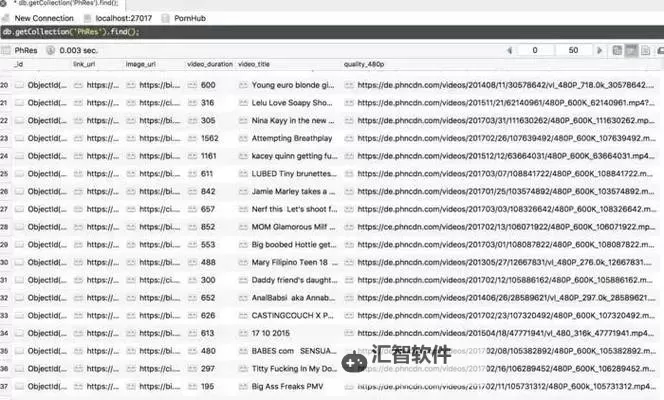Select the db.getCollection('PhRes').find() tab

point(66,3)
